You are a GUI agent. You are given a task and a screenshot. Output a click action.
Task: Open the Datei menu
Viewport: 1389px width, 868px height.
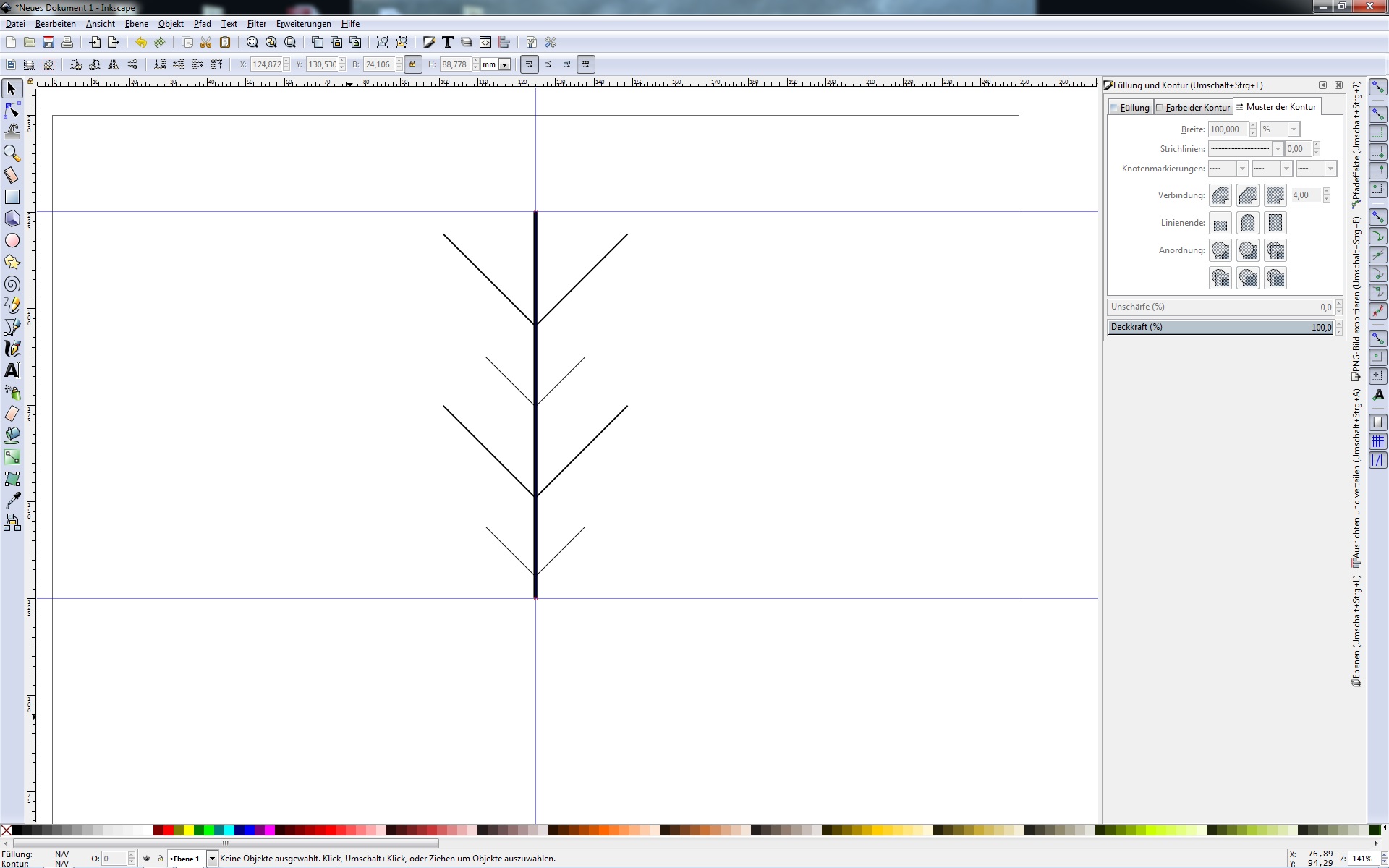15,24
